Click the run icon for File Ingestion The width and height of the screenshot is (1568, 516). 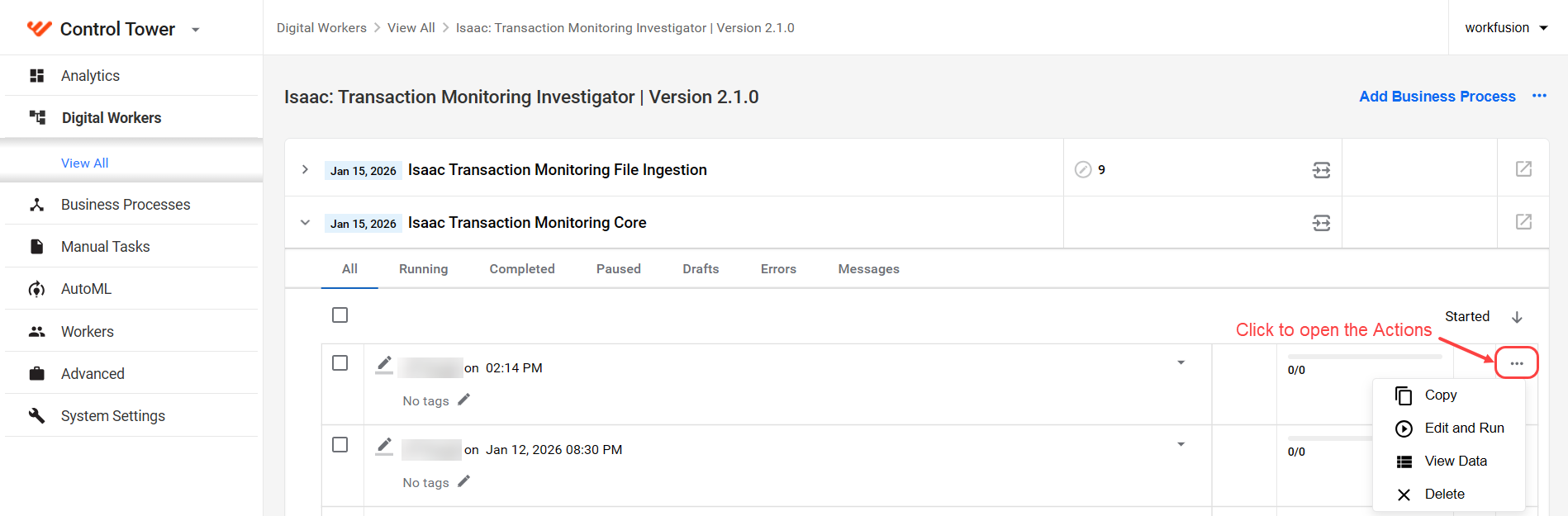click(1322, 170)
